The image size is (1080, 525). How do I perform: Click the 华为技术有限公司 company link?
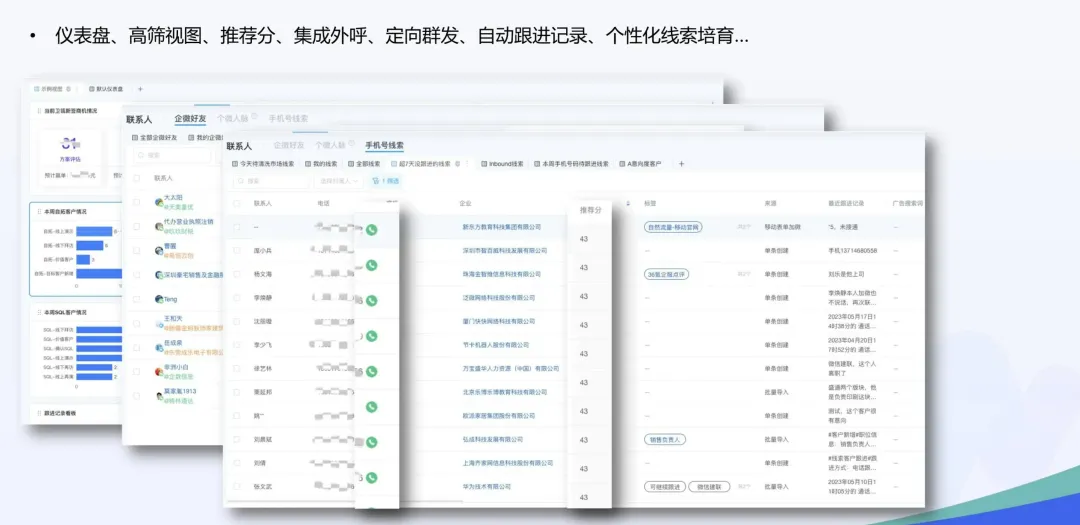487,487
